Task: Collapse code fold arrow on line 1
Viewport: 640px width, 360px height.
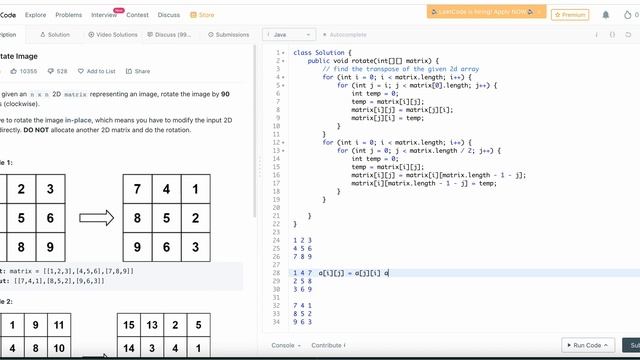Action: coord(283,53)
